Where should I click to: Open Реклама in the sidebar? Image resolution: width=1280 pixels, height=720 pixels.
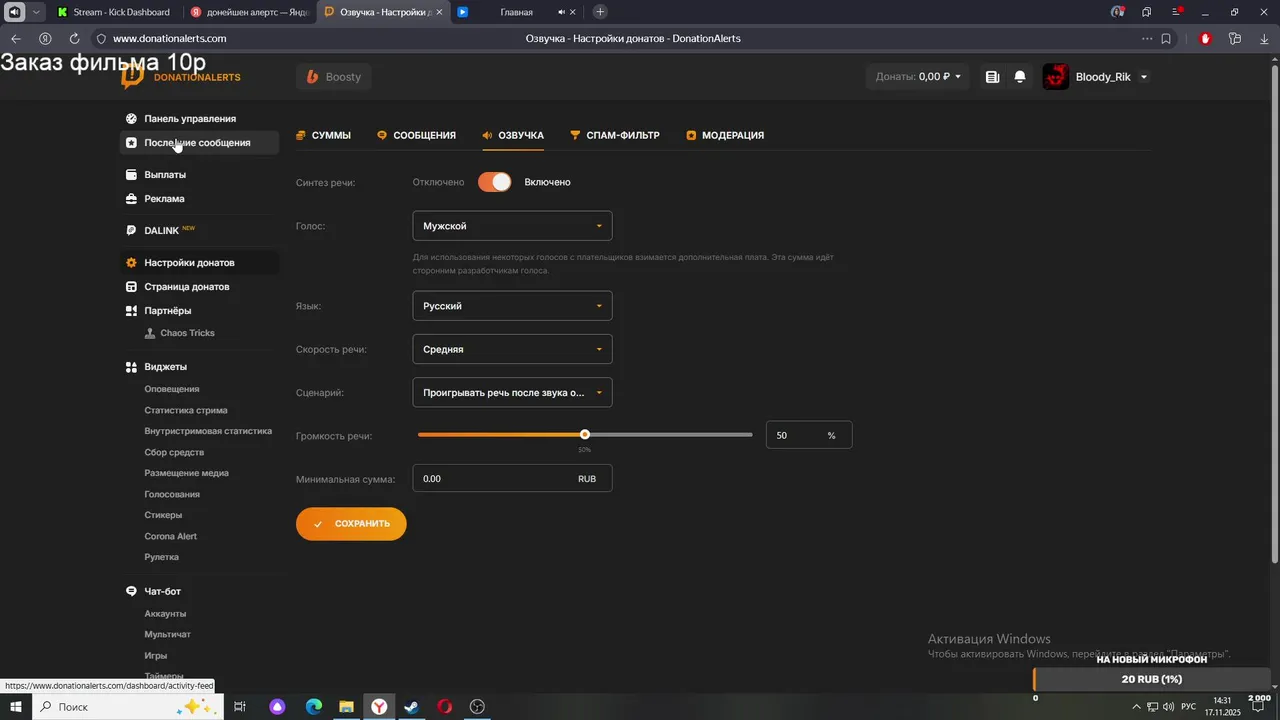pyautogui.click(x=164, y=199)
